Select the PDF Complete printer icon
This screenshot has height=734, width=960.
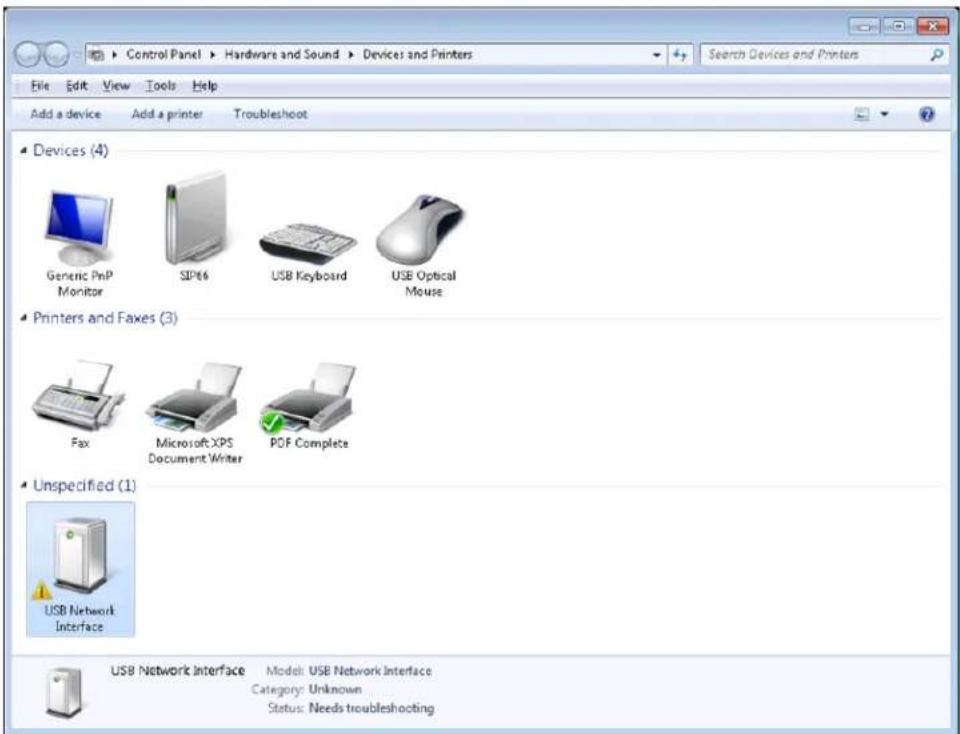tap(308, 397)
